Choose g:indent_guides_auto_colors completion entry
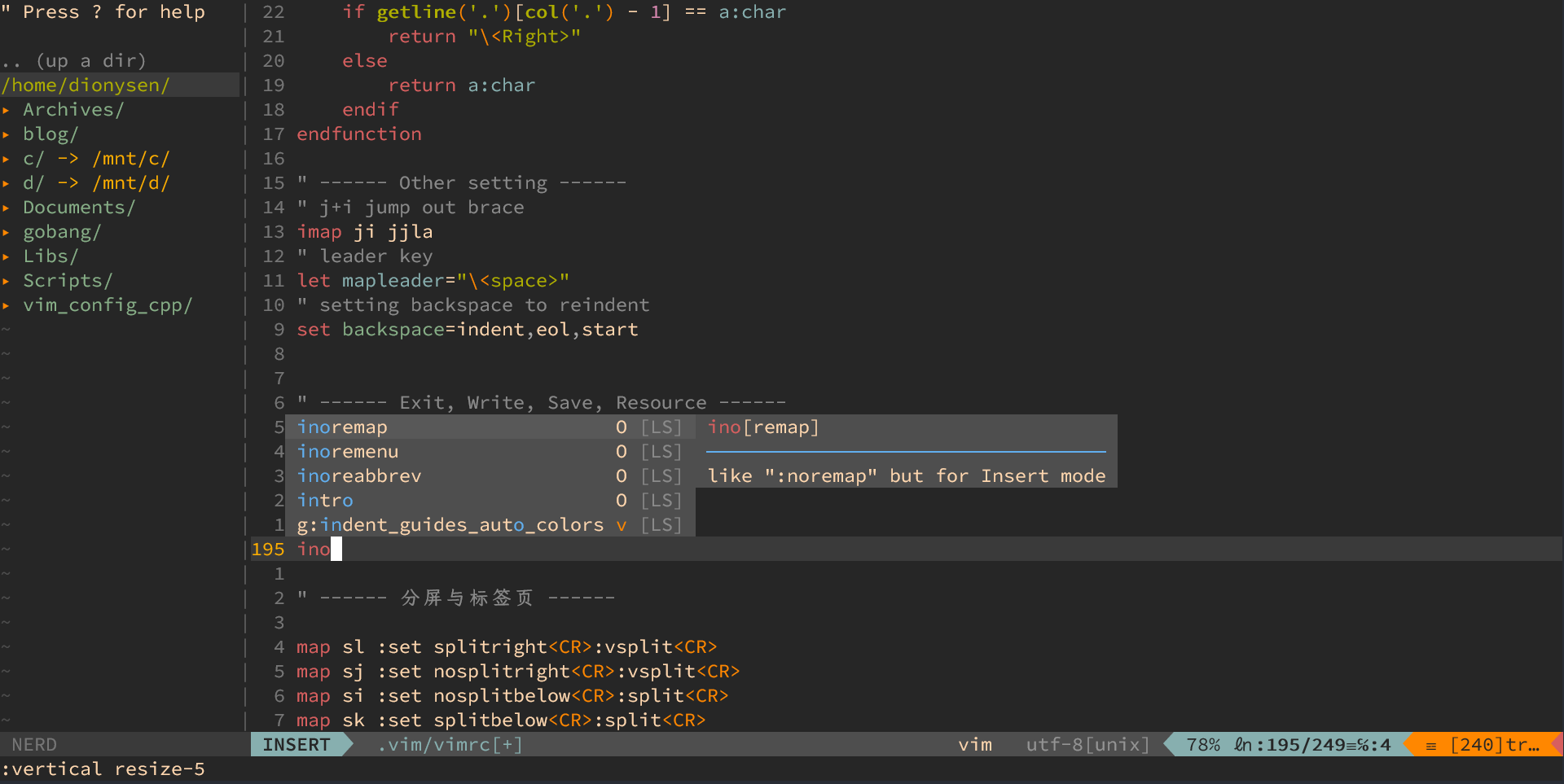The width and height of the screenshot is (1564, 784). coord(490,525)
